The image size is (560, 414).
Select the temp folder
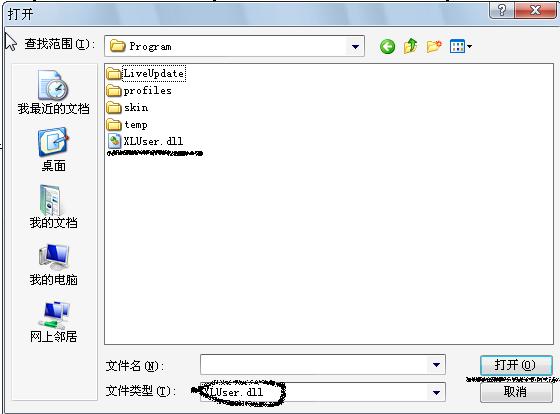127,125
